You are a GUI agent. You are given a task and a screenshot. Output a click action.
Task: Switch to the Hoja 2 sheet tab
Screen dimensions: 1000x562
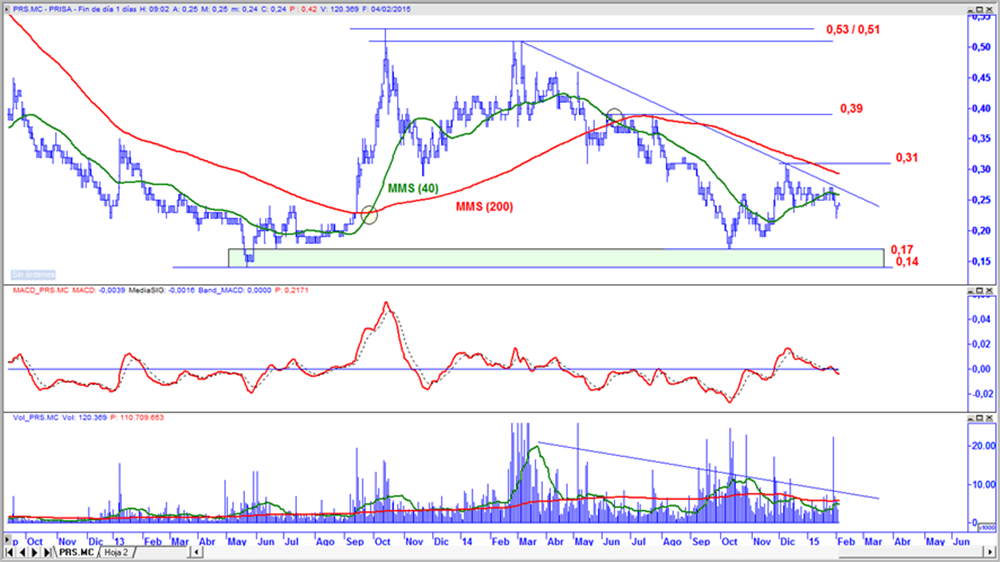click(x=117, y=552)
